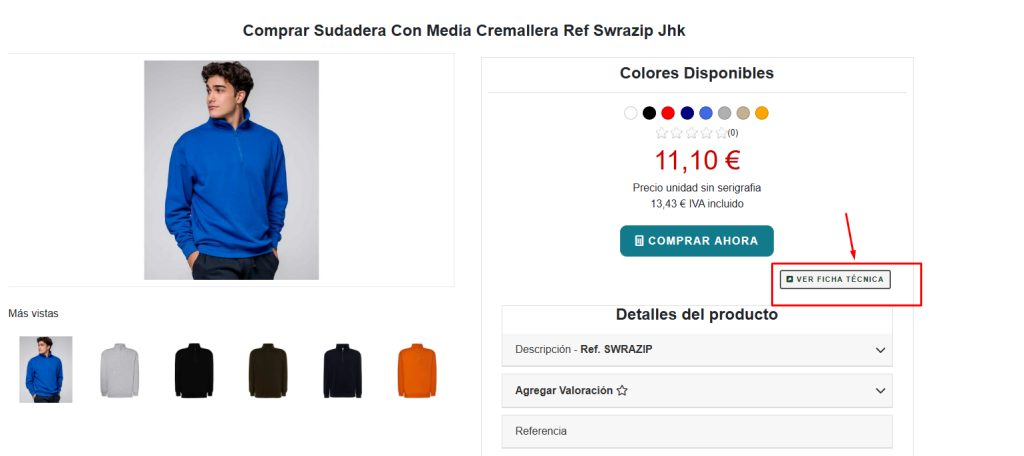Screen dimensions: 1024x456
Task: Choose the grey color swatch
Action: click(724, 113)
